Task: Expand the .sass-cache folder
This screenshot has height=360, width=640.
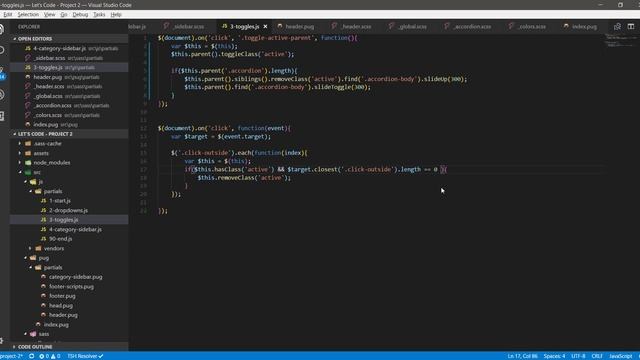Action: [47, 144]
